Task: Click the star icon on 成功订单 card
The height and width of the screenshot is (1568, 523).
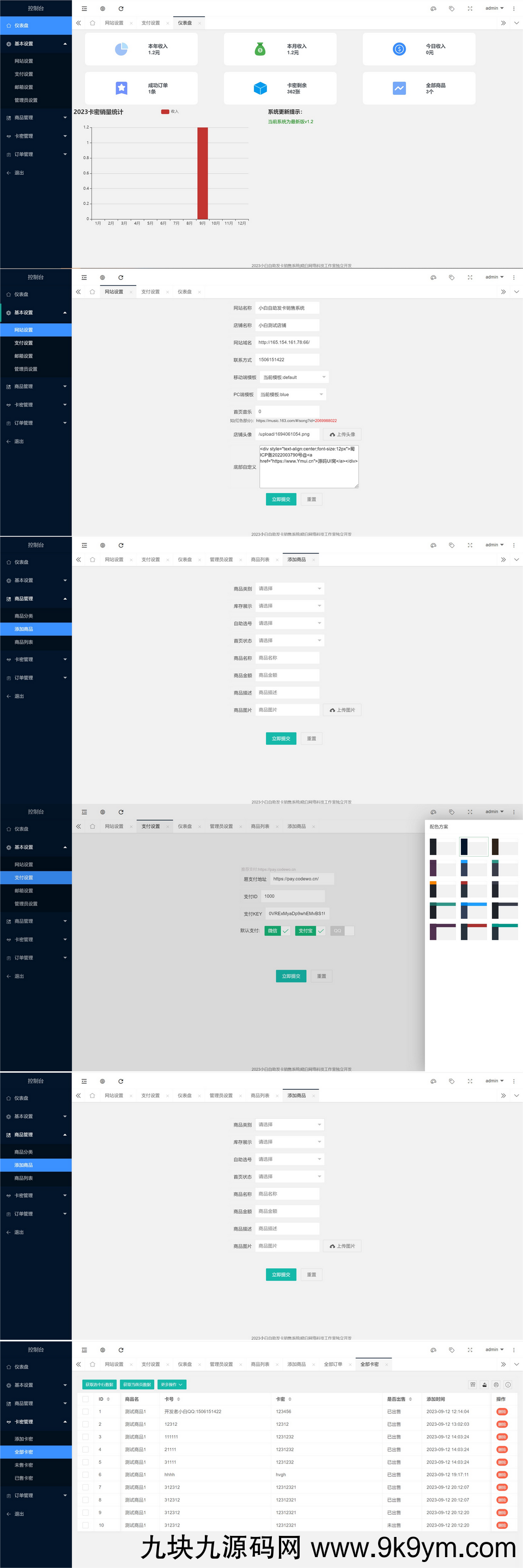Action: coord(121,88)
